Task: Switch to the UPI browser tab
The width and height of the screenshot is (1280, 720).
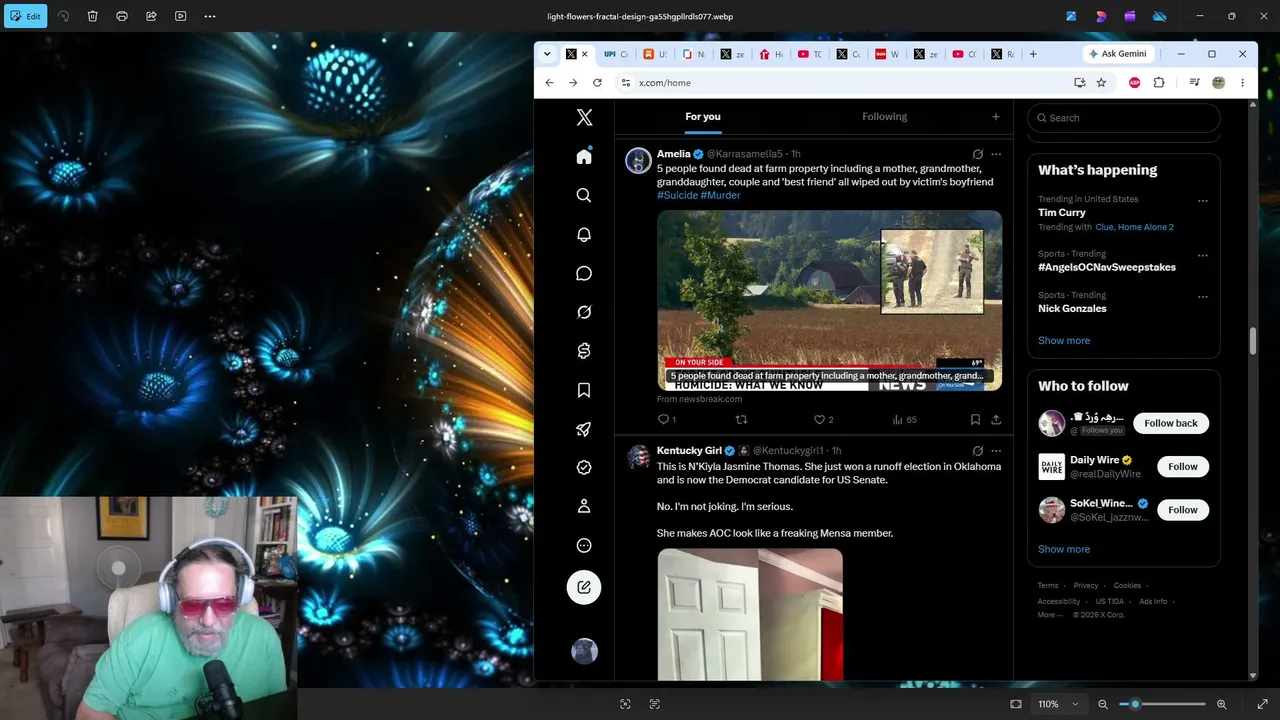Action: click(x=616, y=54)
